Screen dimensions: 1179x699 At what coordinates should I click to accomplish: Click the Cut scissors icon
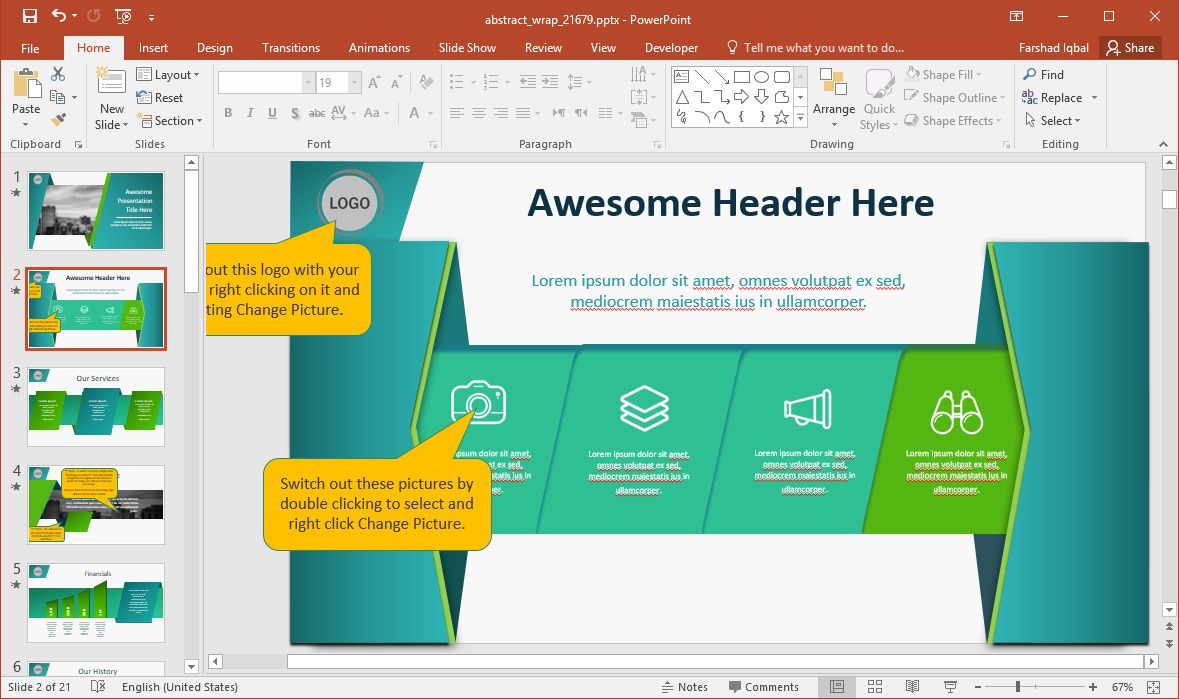coord(58,74)
